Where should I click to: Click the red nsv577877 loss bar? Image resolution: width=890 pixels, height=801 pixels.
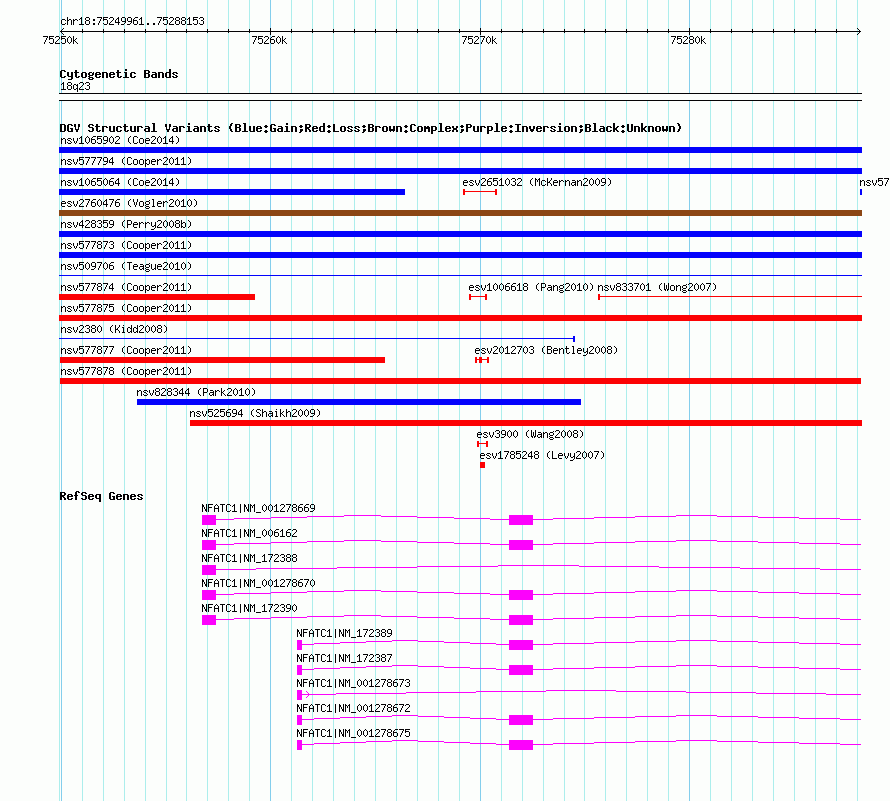(x=222, y=360)
